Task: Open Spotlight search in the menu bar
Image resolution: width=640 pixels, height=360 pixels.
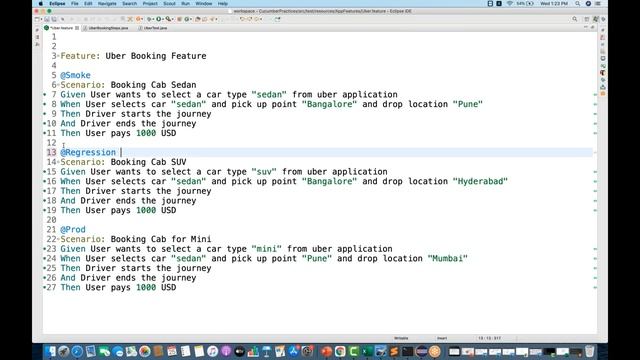Action: pos(578,4)
